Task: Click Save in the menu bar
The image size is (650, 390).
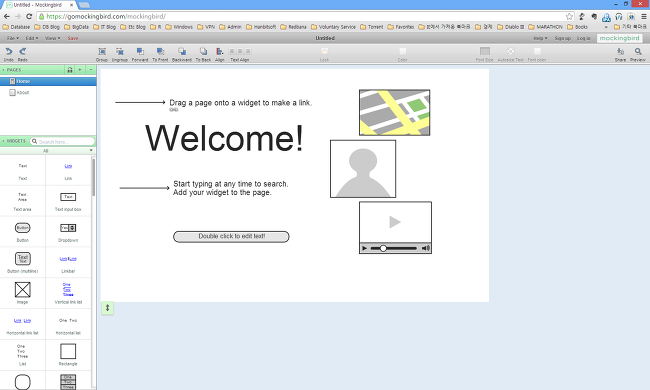Action: click(x=73, y=38)
